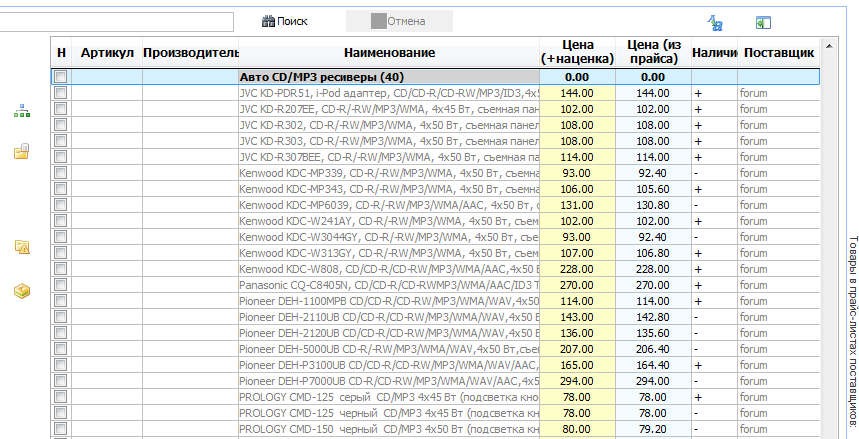Click the green arrow panel icon
Image resolution: width=859 pixels, height=439 pixels.
pos(763,22)
